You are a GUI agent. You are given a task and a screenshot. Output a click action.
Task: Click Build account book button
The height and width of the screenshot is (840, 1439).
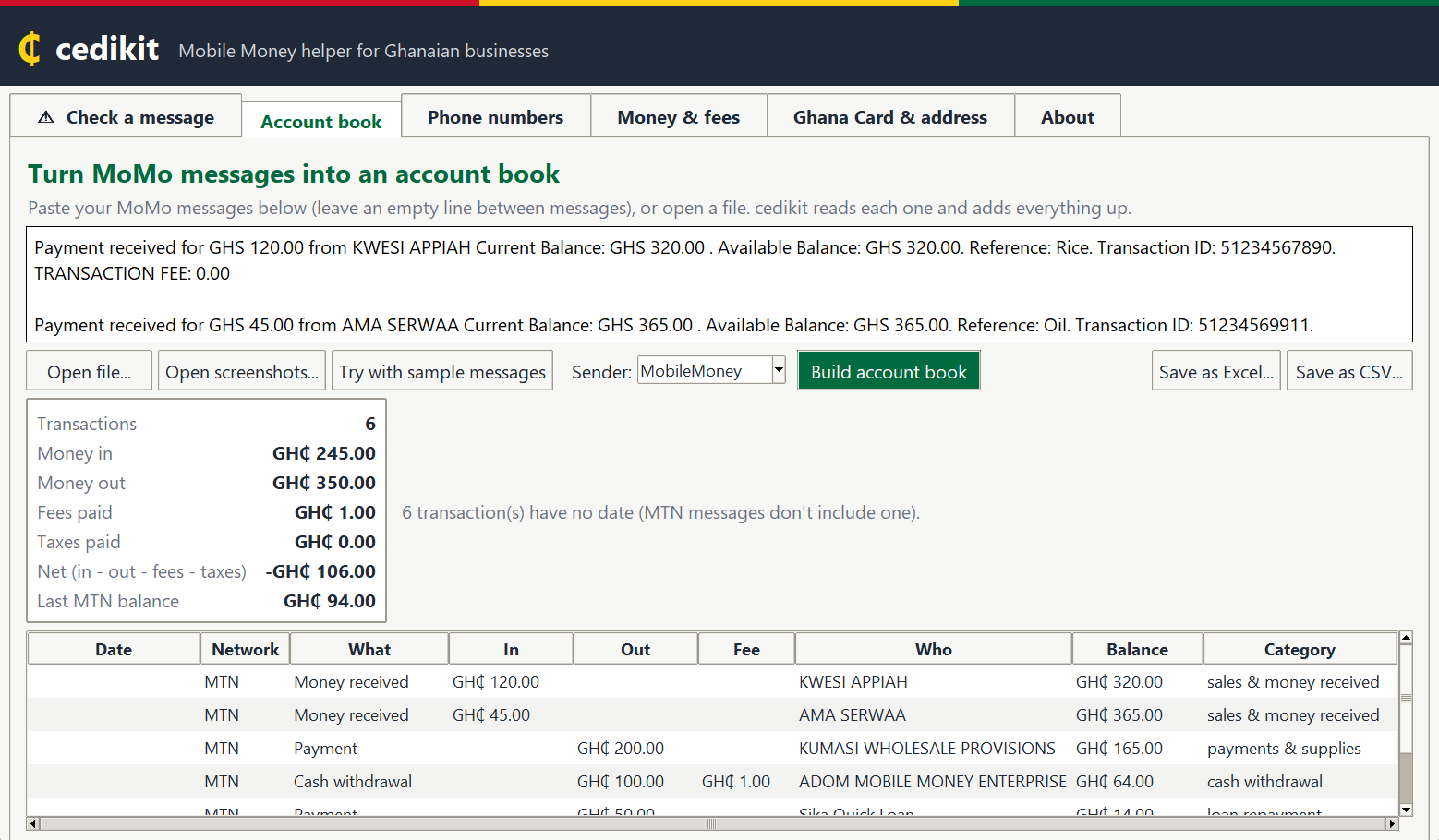click(889, 371)
